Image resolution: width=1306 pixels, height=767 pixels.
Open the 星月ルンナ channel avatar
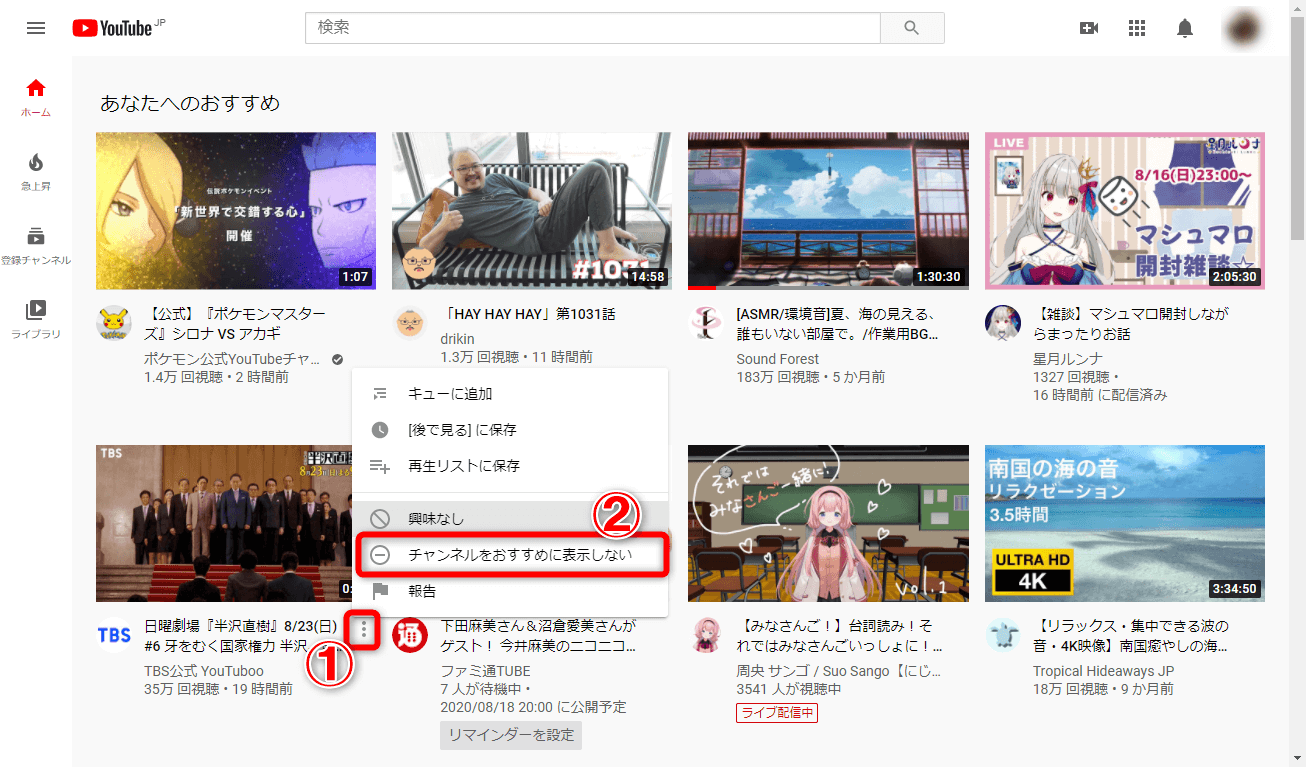[x=1002, y=323]
